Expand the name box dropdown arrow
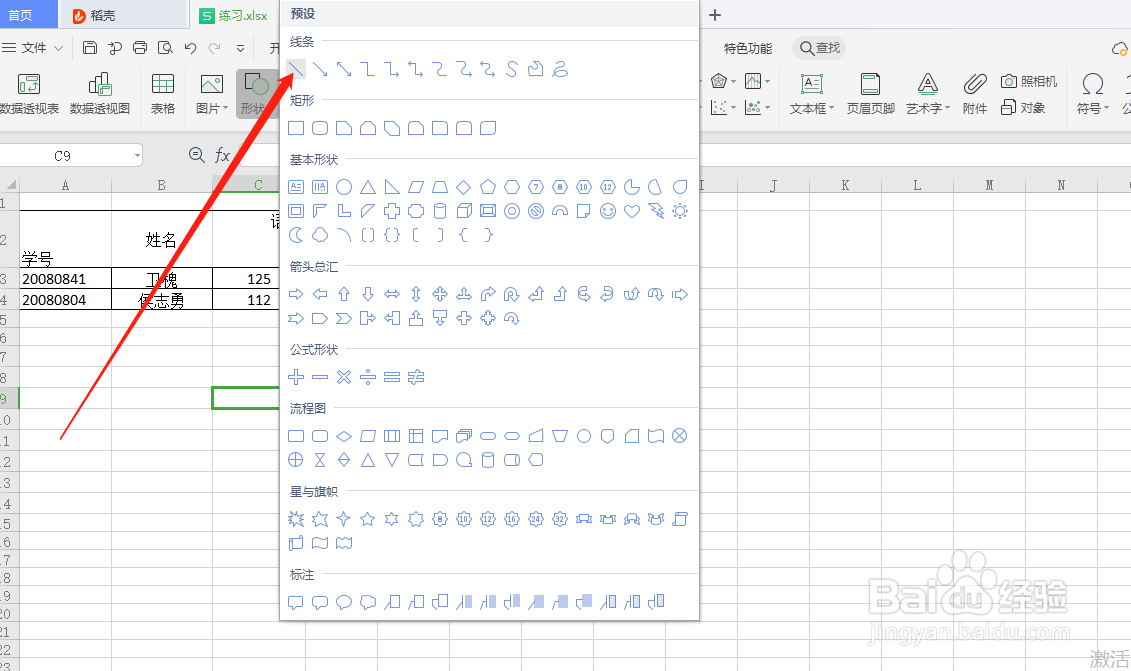1131x671 pixels. coord(136,156)
